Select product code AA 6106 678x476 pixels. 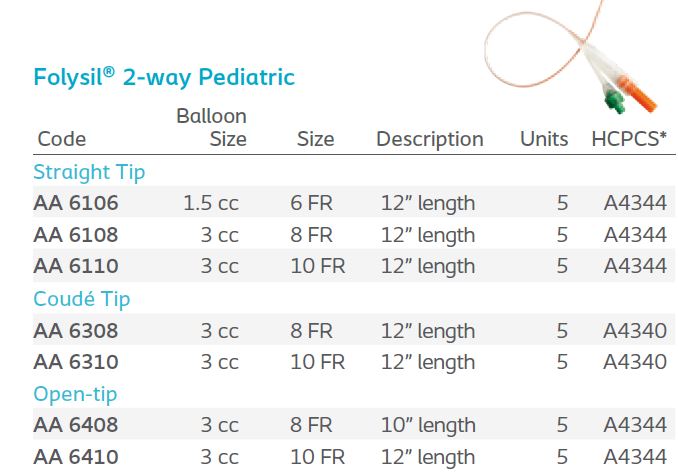tap(76, 204)
